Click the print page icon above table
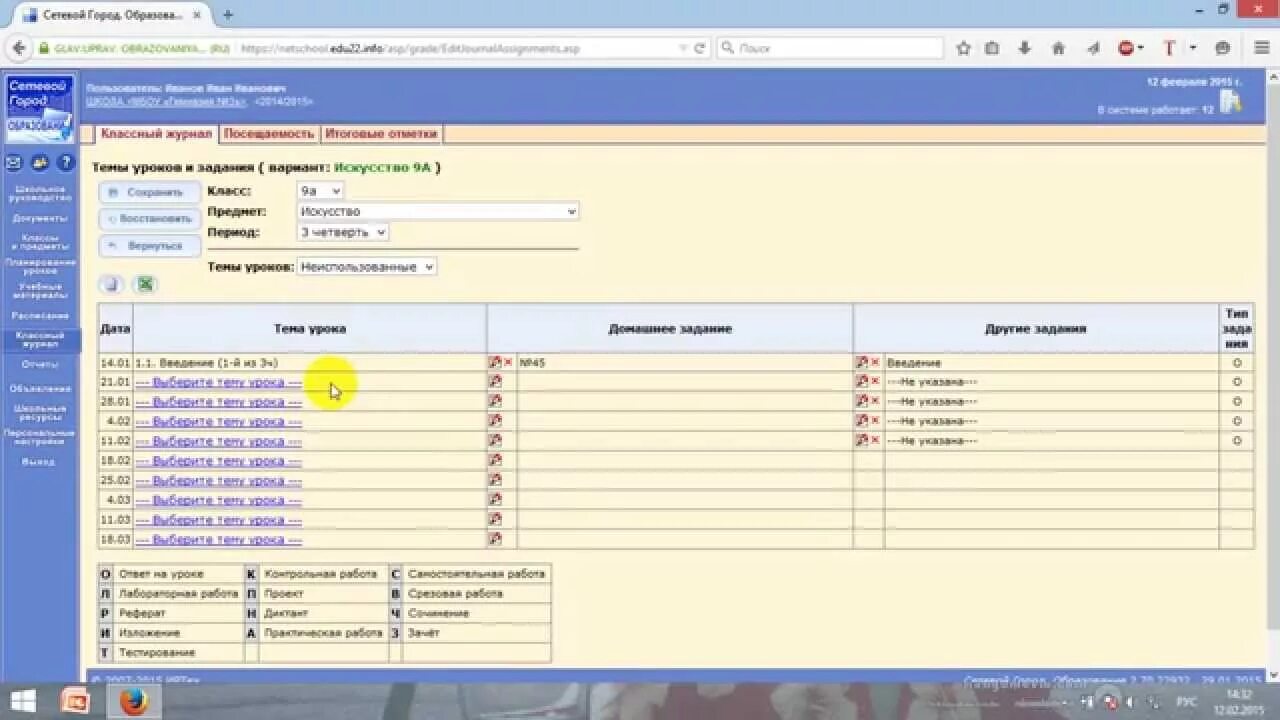1280x720 pixels. pos(112,285)
